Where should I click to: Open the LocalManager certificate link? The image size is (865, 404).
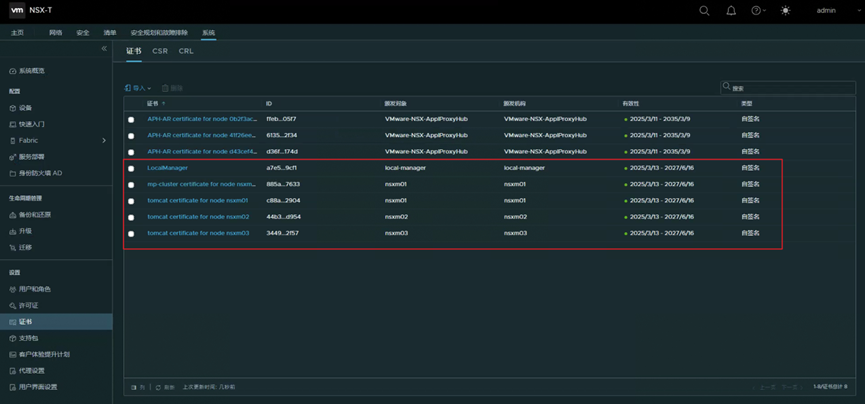[168, 168]
